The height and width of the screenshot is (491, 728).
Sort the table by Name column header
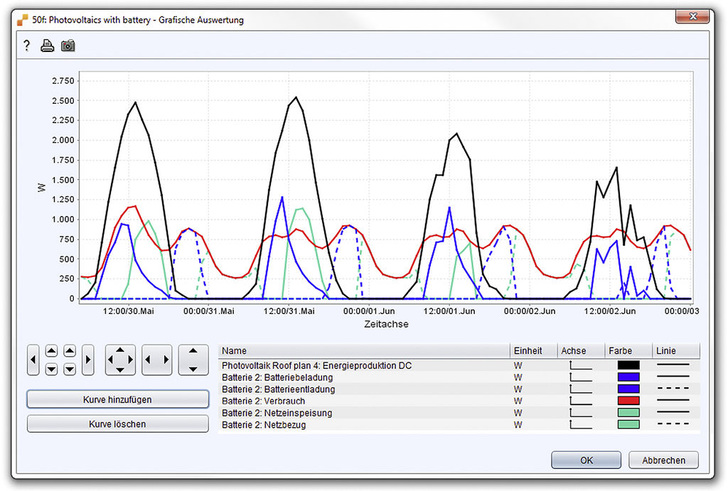tap(360, 351)
